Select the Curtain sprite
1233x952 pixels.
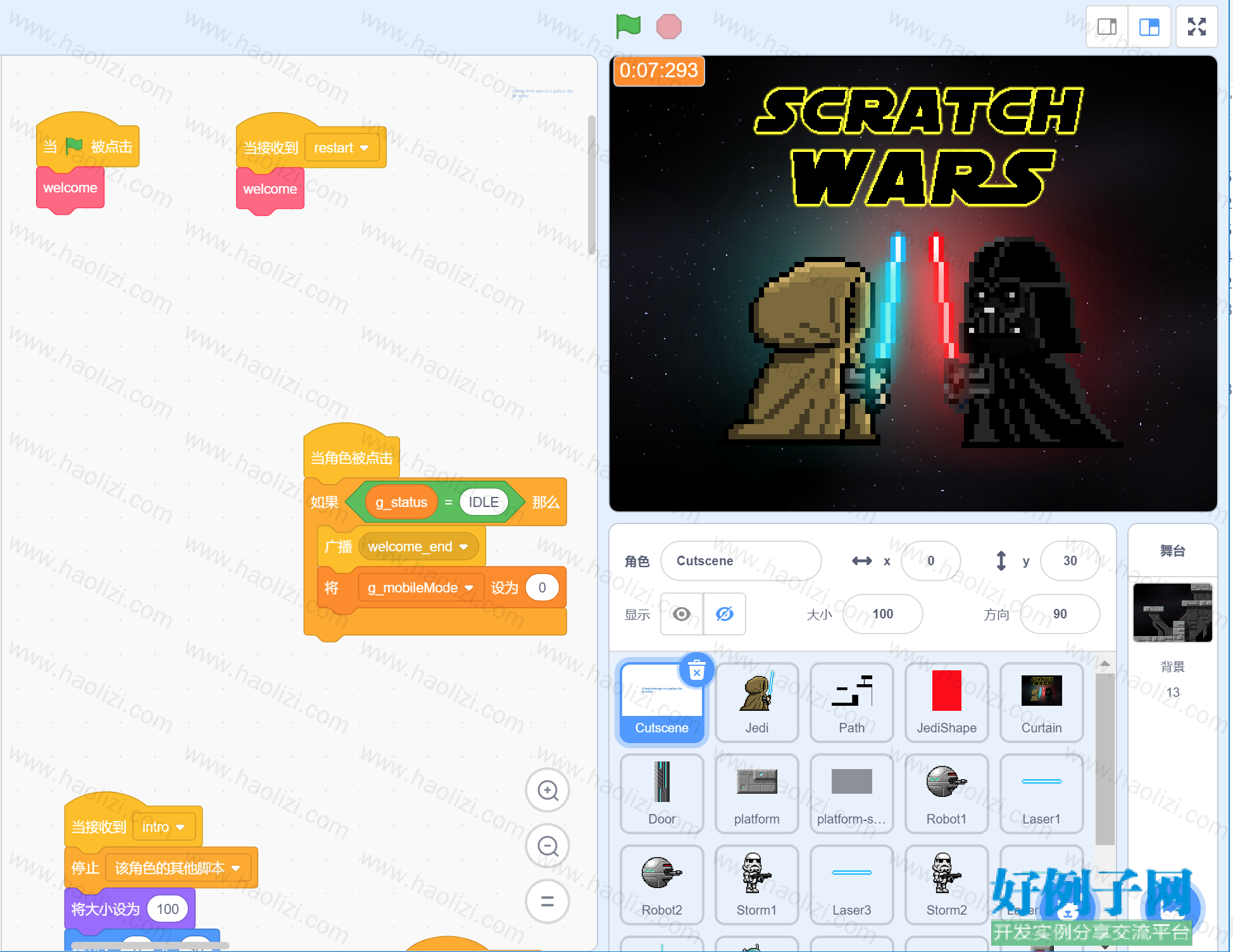coord(1042,703)
